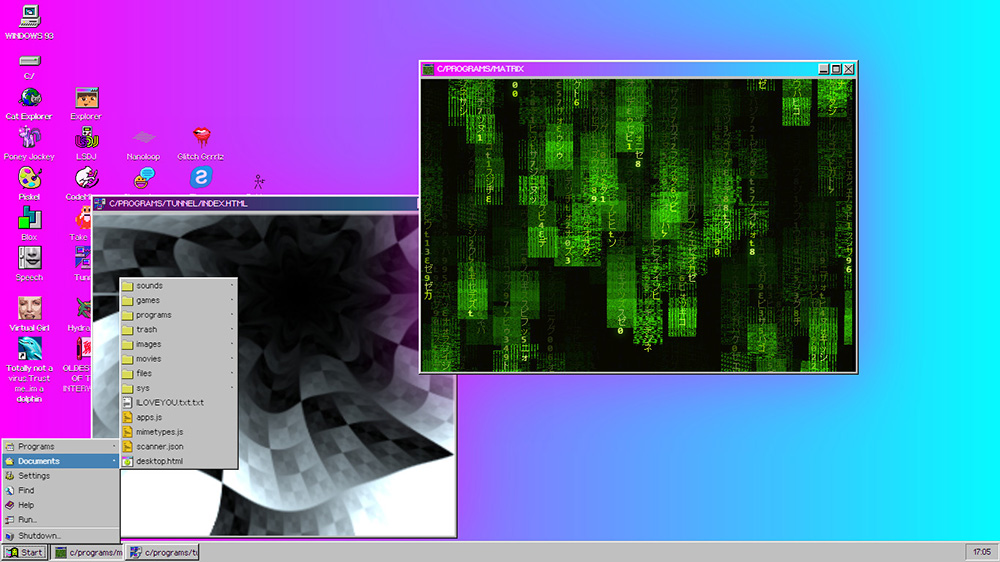Minimize the Matrix window

[823, 69]
